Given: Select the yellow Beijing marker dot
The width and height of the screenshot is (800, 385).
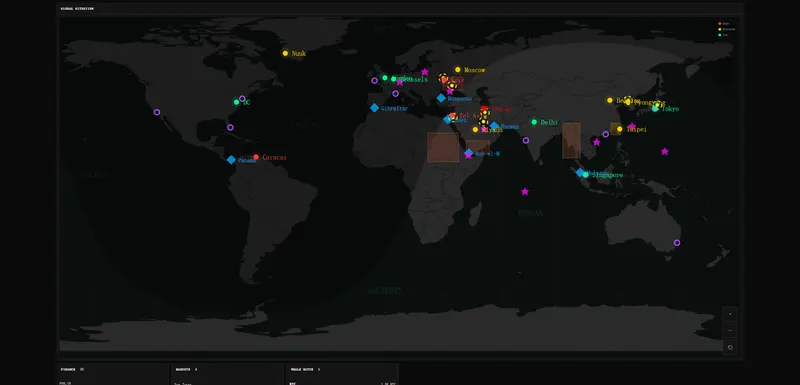Looking at the screenshot, I should 610,100.
